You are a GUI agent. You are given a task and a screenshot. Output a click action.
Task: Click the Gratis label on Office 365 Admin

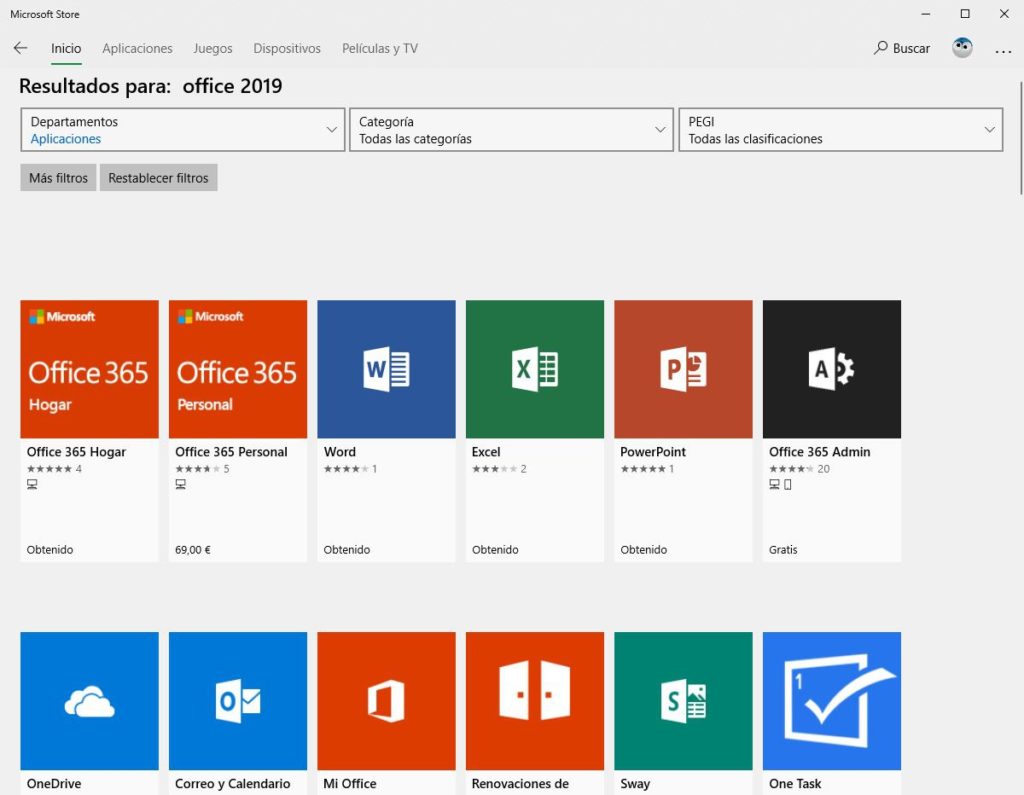click(x=783, y=549)
